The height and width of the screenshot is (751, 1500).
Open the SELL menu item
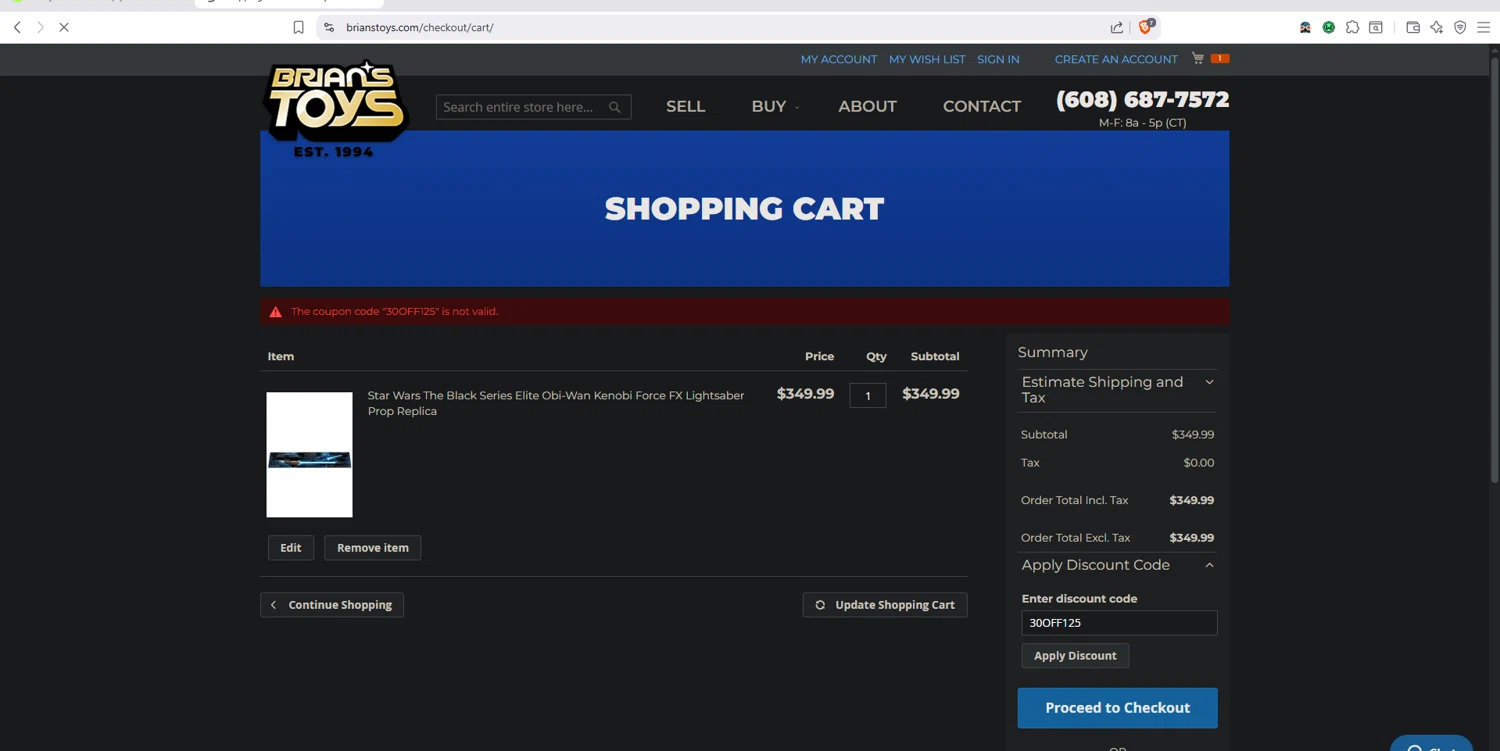(x=686, y=106)
